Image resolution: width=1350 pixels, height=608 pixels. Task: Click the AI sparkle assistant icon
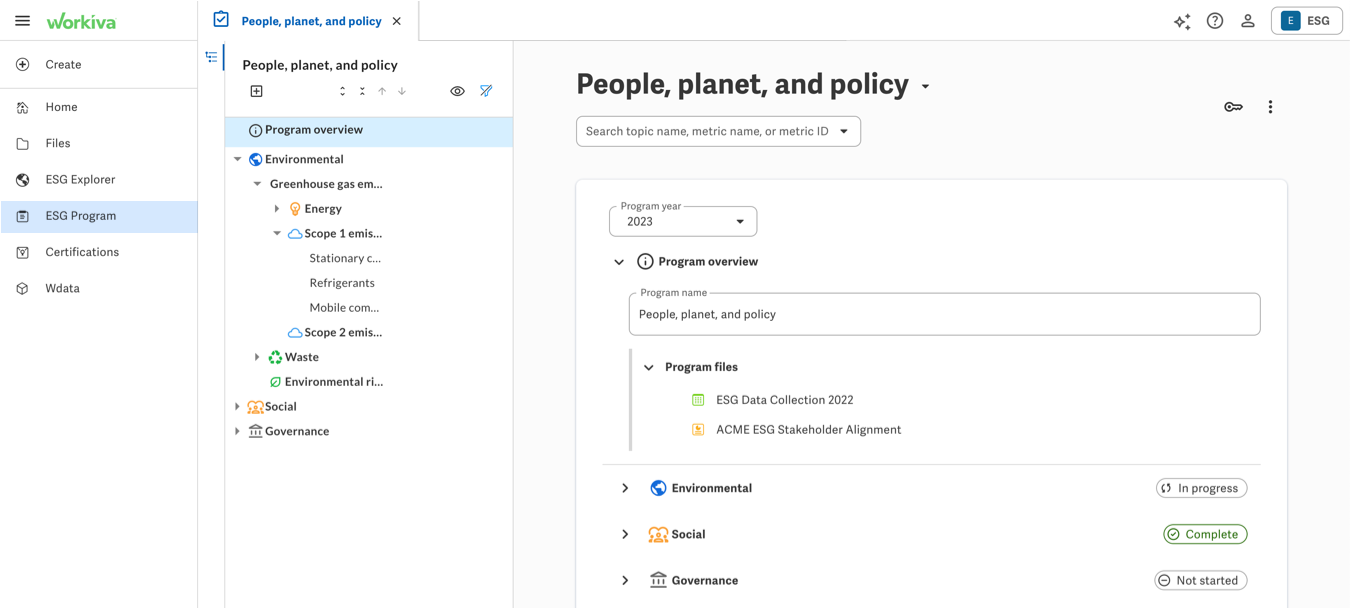(x=1182, y=21)
